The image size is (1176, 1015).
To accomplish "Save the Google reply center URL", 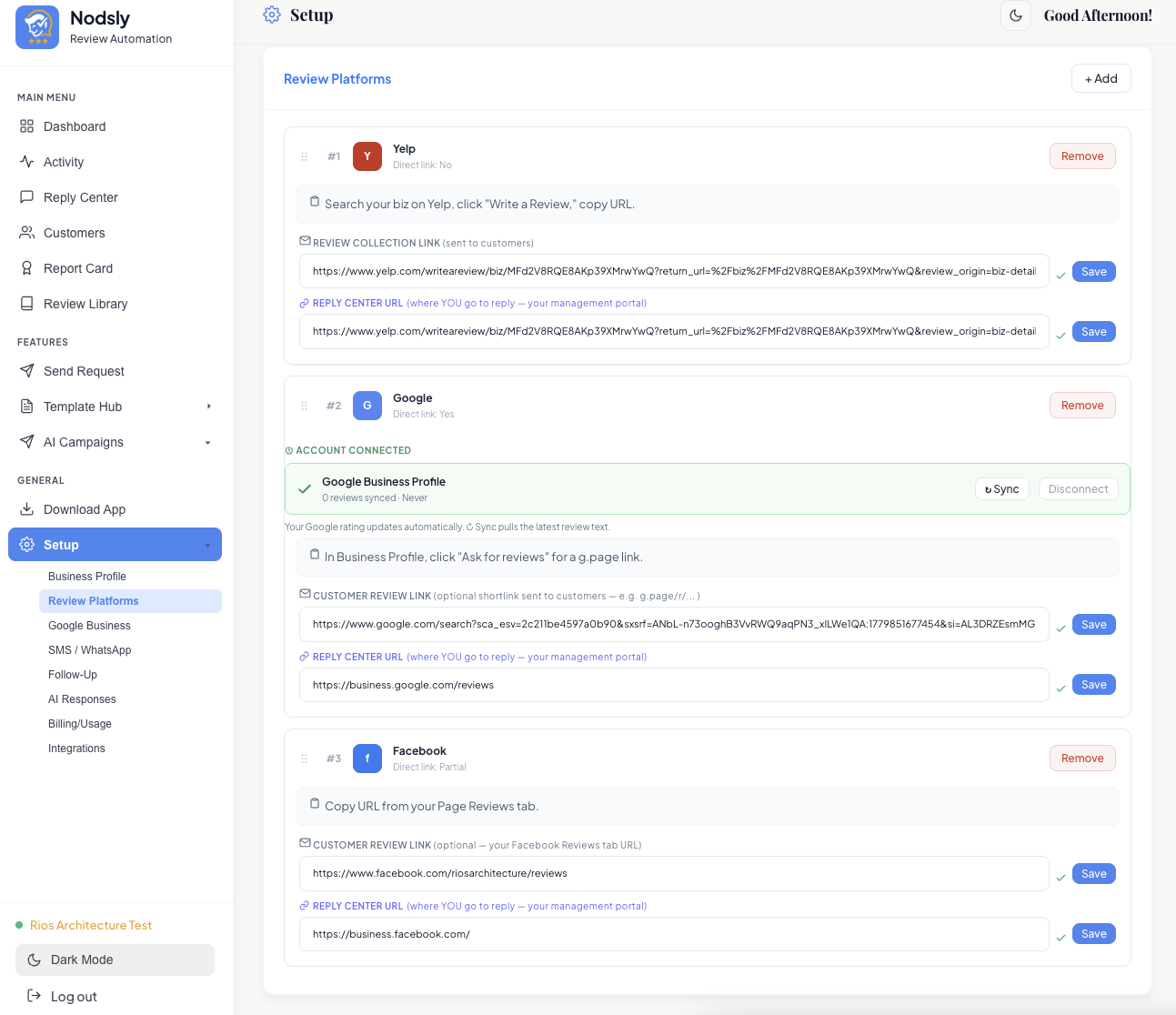I will pyautogui.click(x=1093, y=685).
